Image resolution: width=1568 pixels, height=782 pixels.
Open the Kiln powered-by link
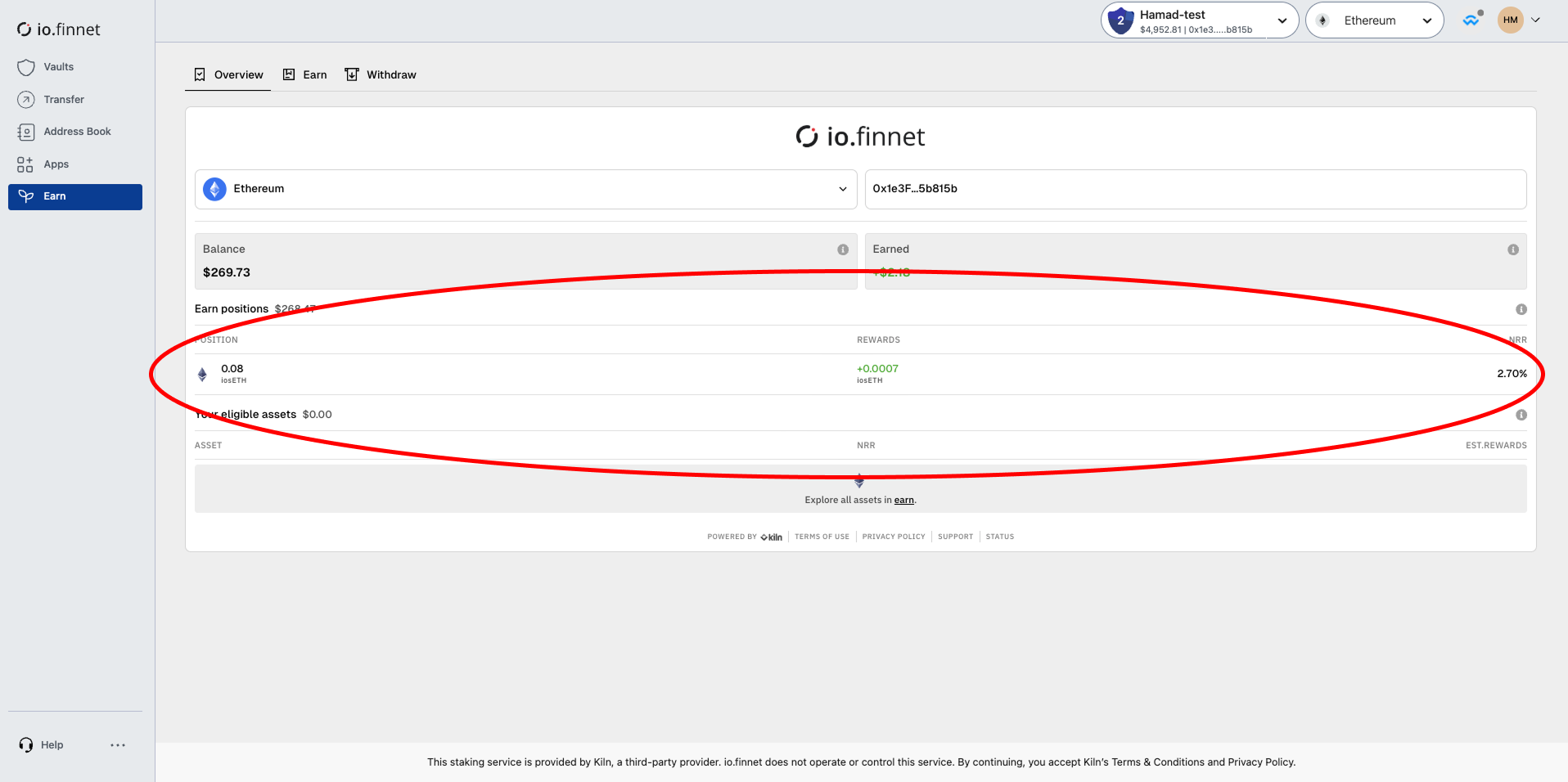(x=771, y=537)
